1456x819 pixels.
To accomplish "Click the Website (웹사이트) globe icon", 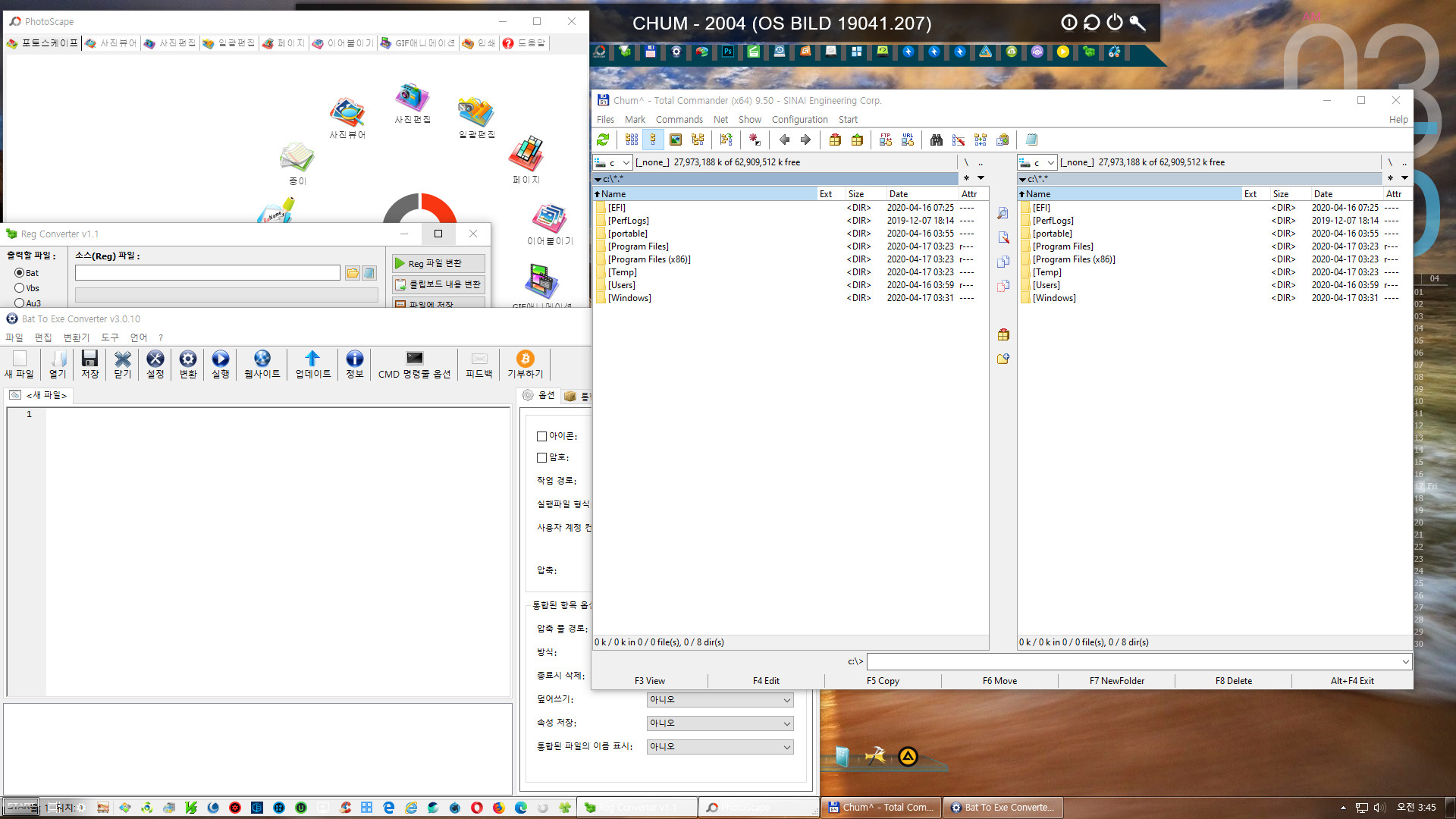I will click(x=262, y=364).
